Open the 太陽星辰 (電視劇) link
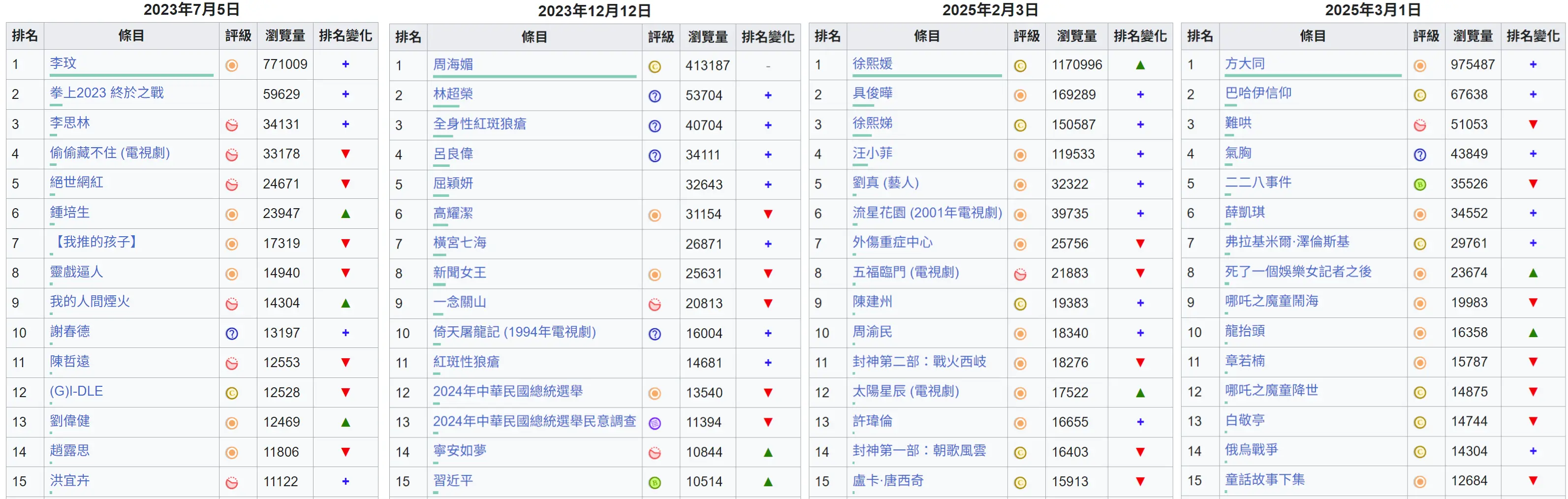The width and height of the screenshot is (1568, 499). (x=906, y=391)
